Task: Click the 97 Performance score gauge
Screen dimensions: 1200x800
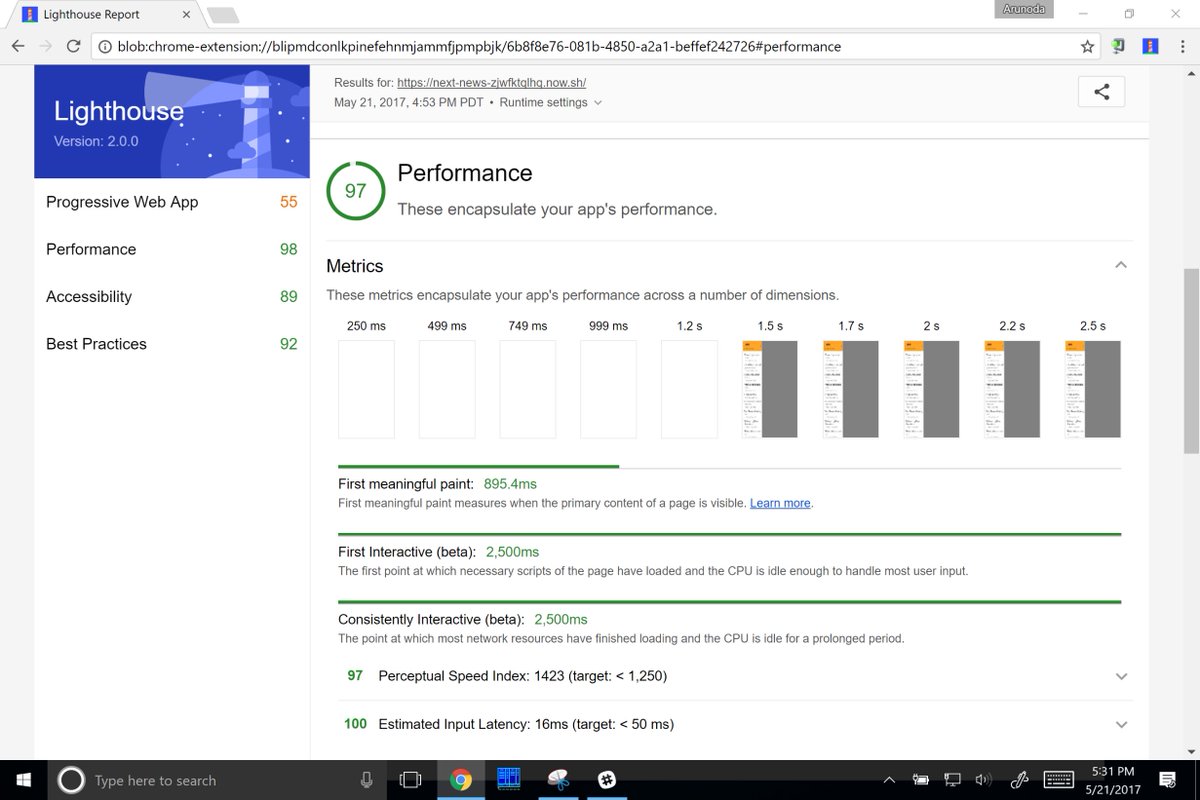Action: [356, 190]
